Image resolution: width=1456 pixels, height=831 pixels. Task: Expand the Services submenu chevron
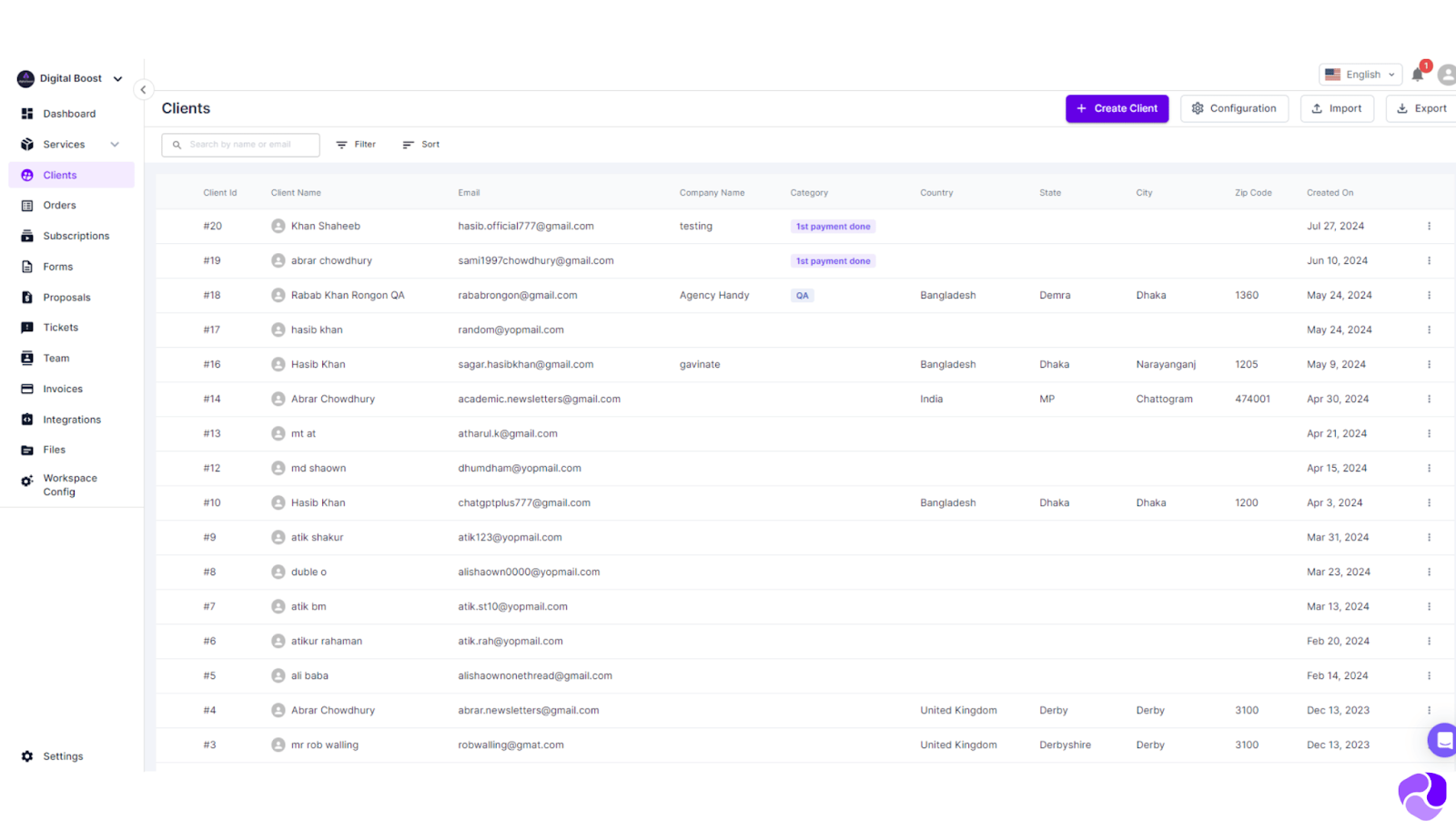point(115,145)
